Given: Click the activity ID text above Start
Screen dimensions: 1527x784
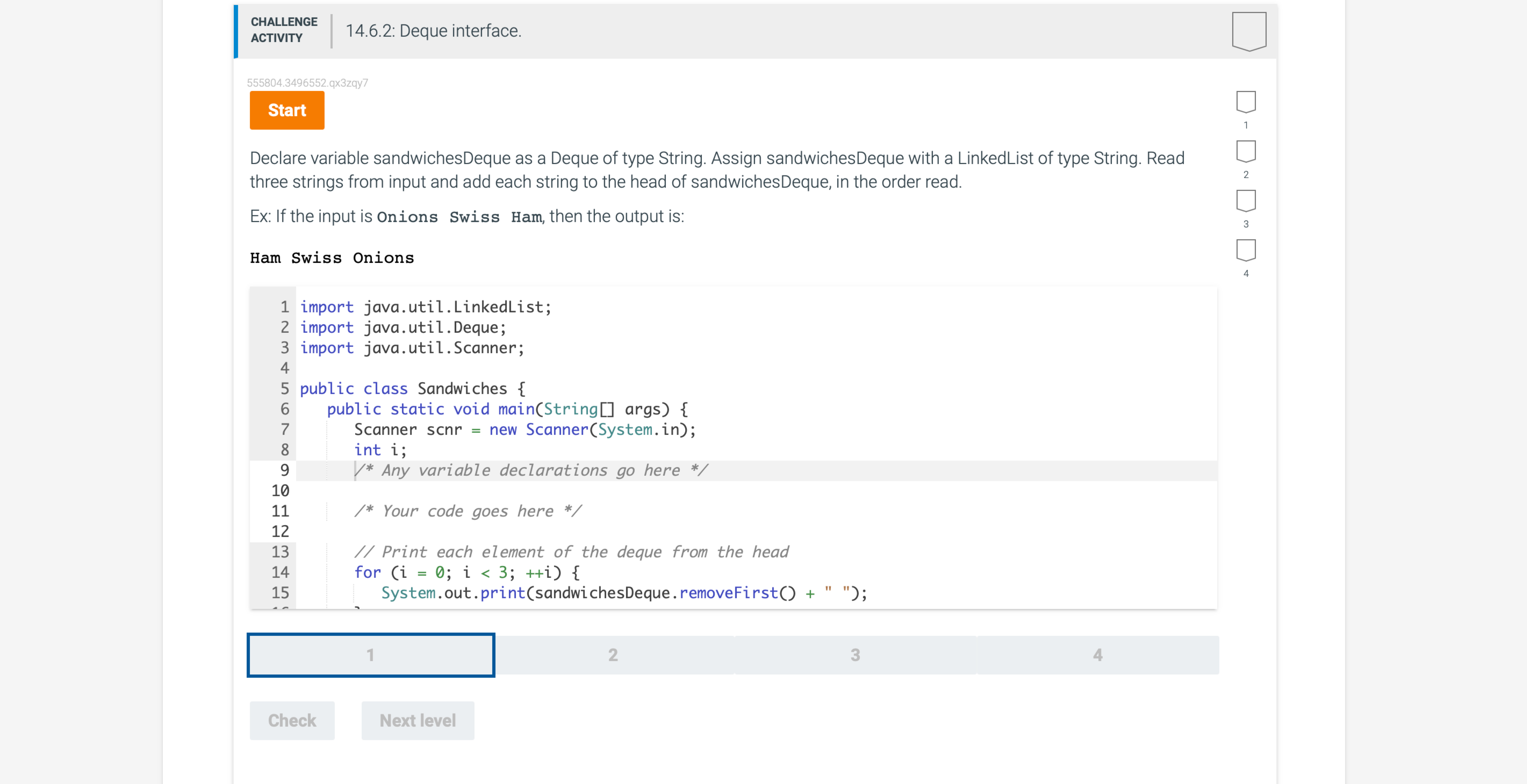Looking at the screenshot, I should click(308, 83).
